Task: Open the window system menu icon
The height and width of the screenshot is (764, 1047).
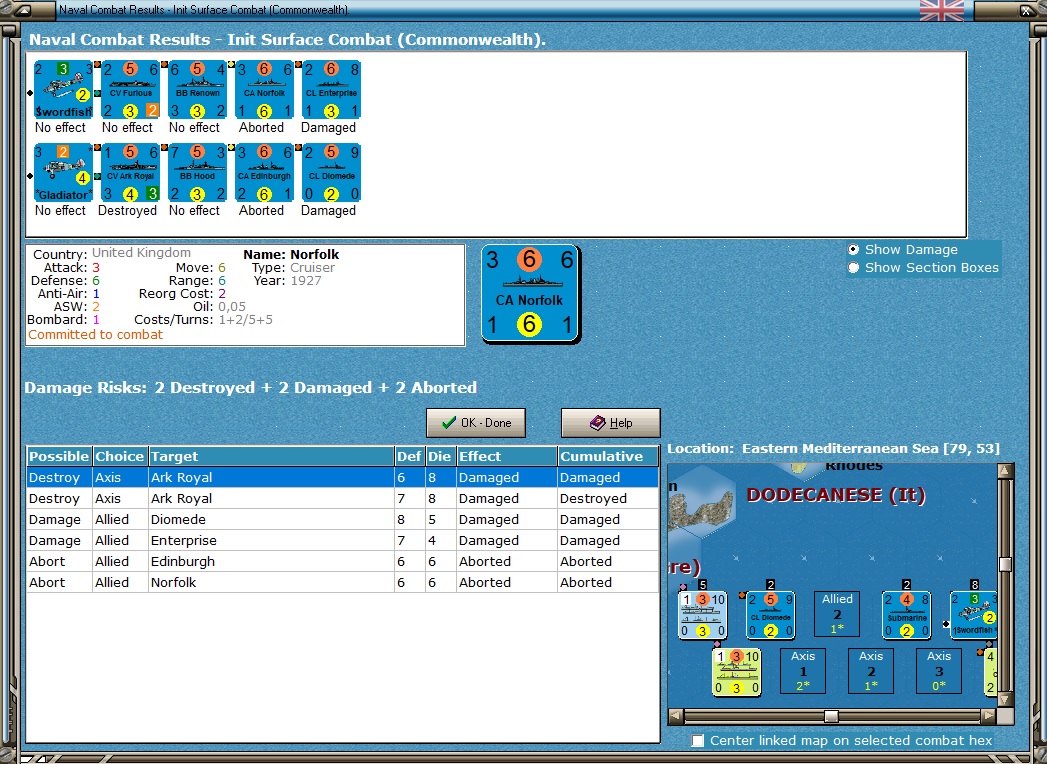Action: click(22, 10)
